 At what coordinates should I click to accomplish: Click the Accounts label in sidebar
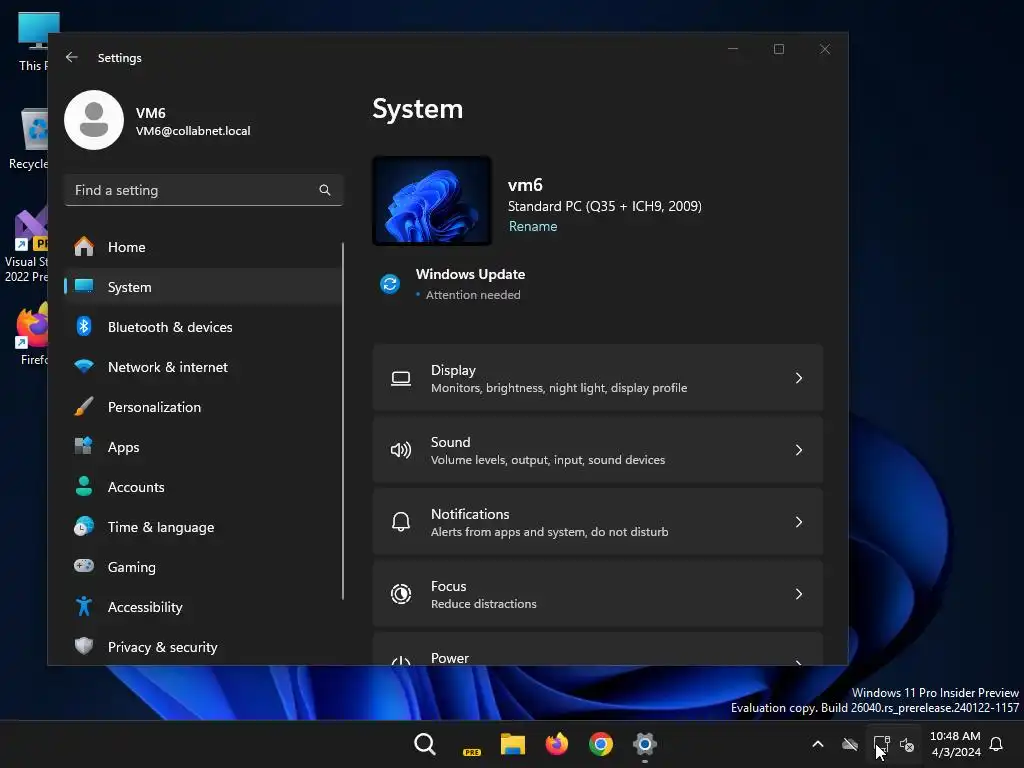click(x=136, y=487)
